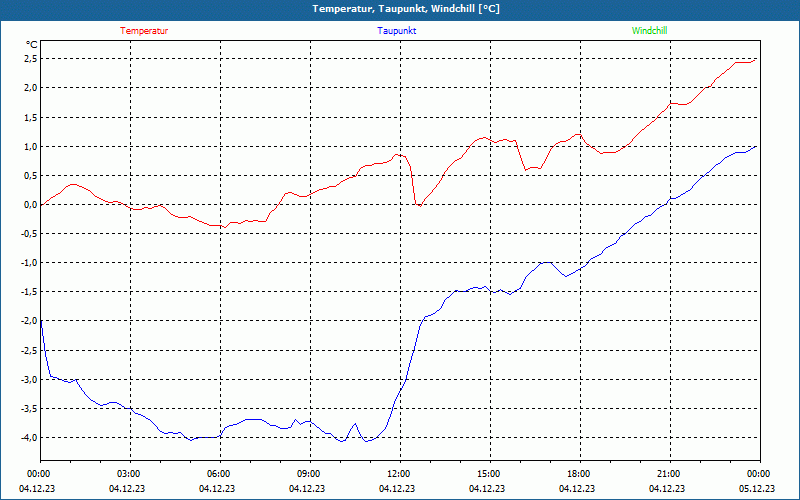Click the -2,5 y-axis value
The height and width of the screenshot is (500, 800).
30,351
